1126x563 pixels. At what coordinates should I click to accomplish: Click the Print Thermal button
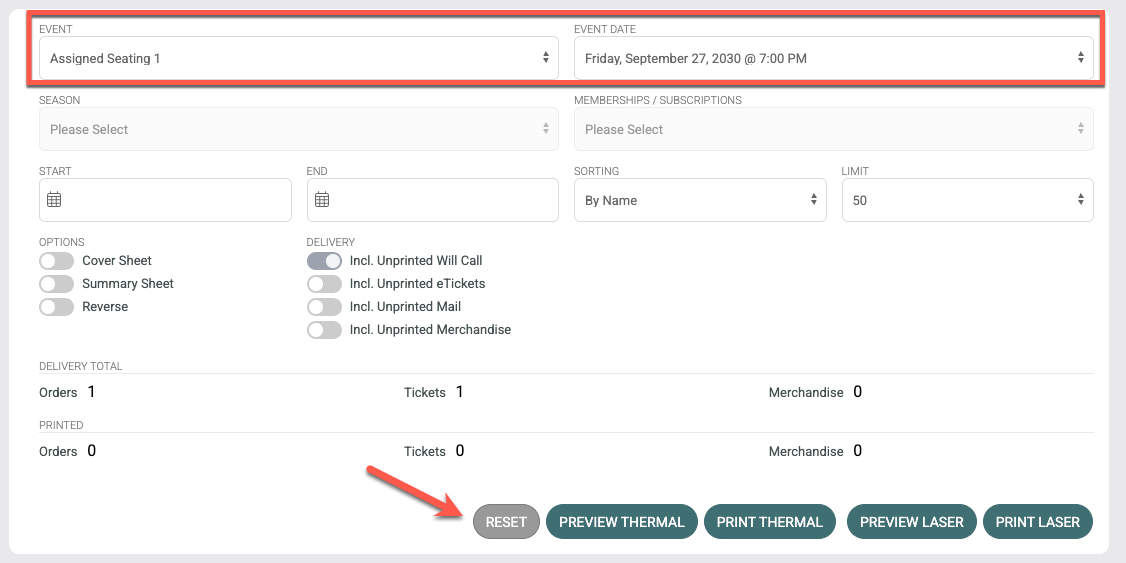pyautogui.click(x=770, y=522)
